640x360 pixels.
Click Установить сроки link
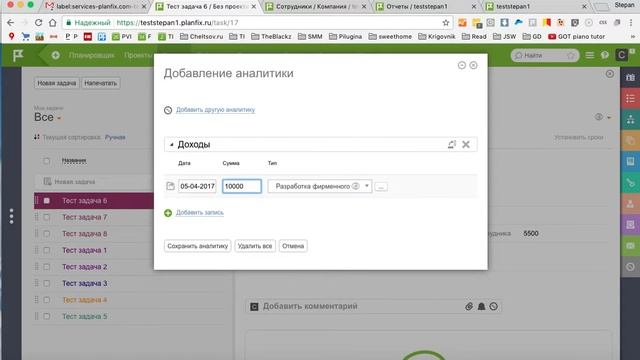pos(578,138)
